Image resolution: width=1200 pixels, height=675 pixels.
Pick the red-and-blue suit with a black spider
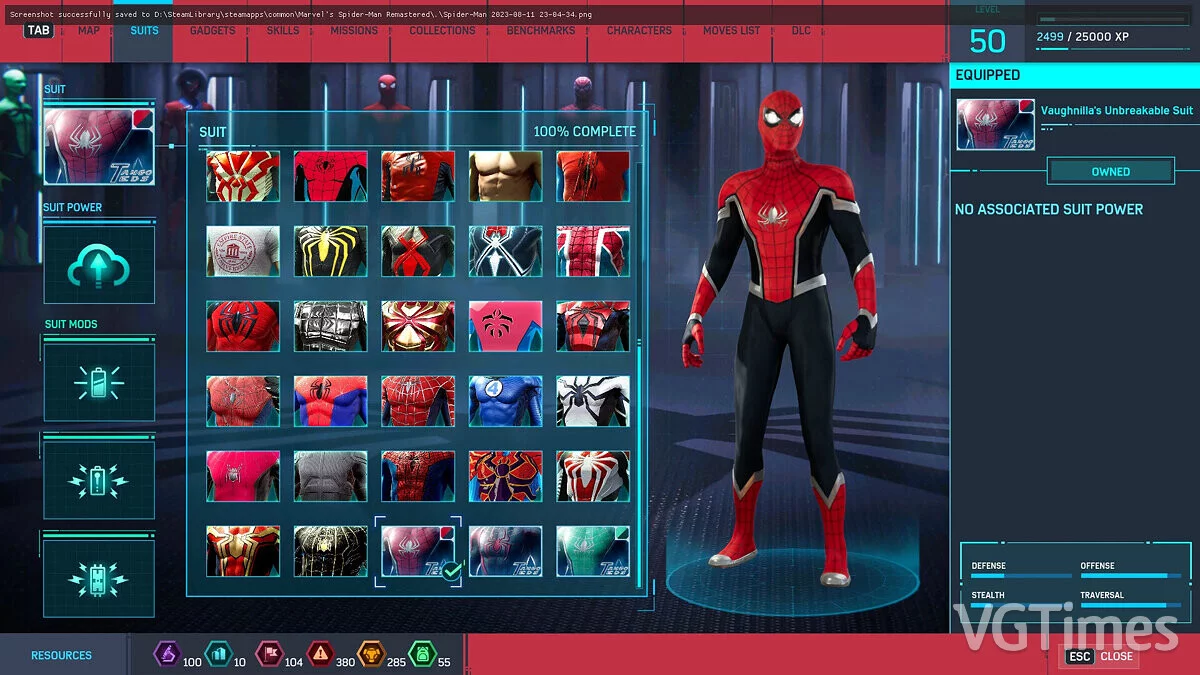pyautogui.click(x=331, y=401)
